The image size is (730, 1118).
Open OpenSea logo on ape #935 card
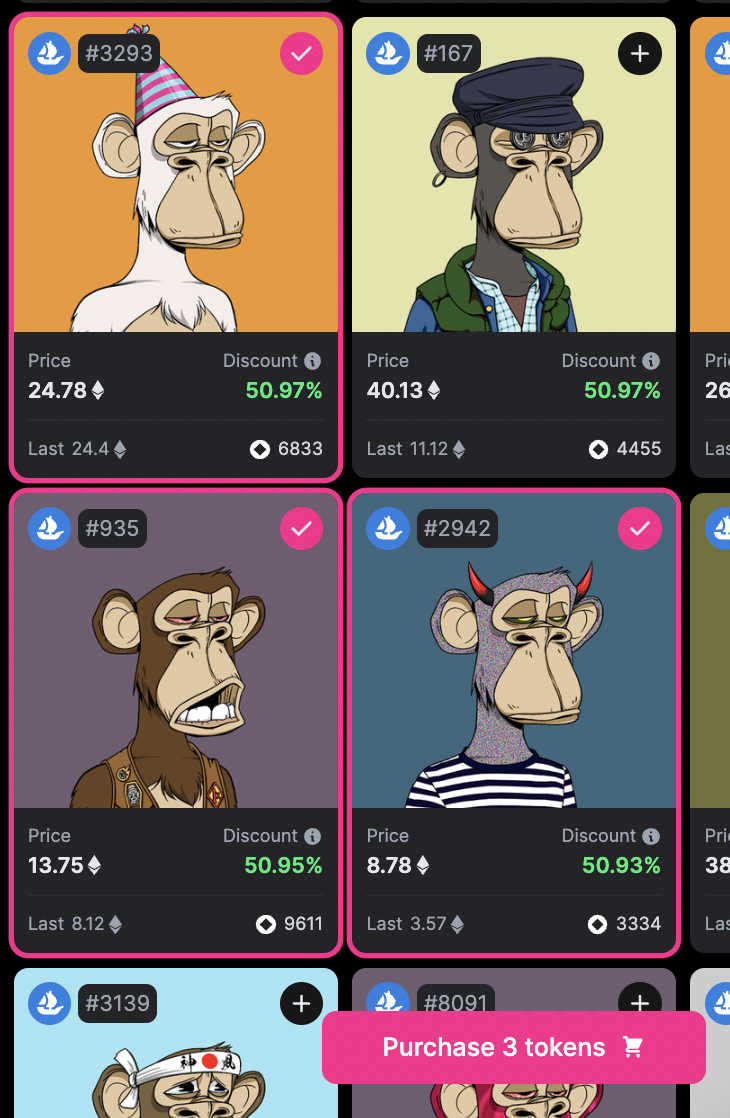[x=49, y=528]
